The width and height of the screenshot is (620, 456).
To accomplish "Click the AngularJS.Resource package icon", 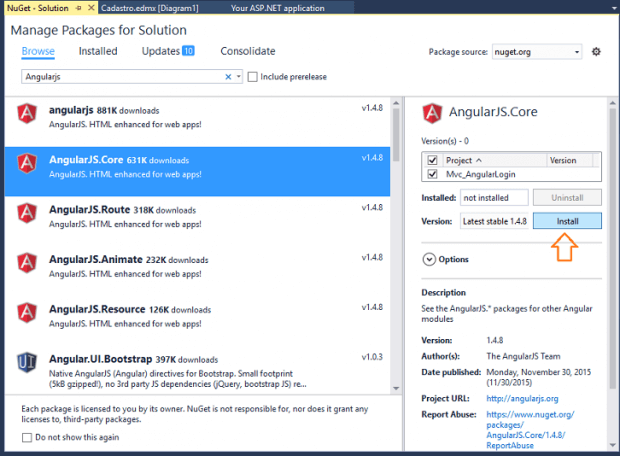I will (x=28, y=315).
